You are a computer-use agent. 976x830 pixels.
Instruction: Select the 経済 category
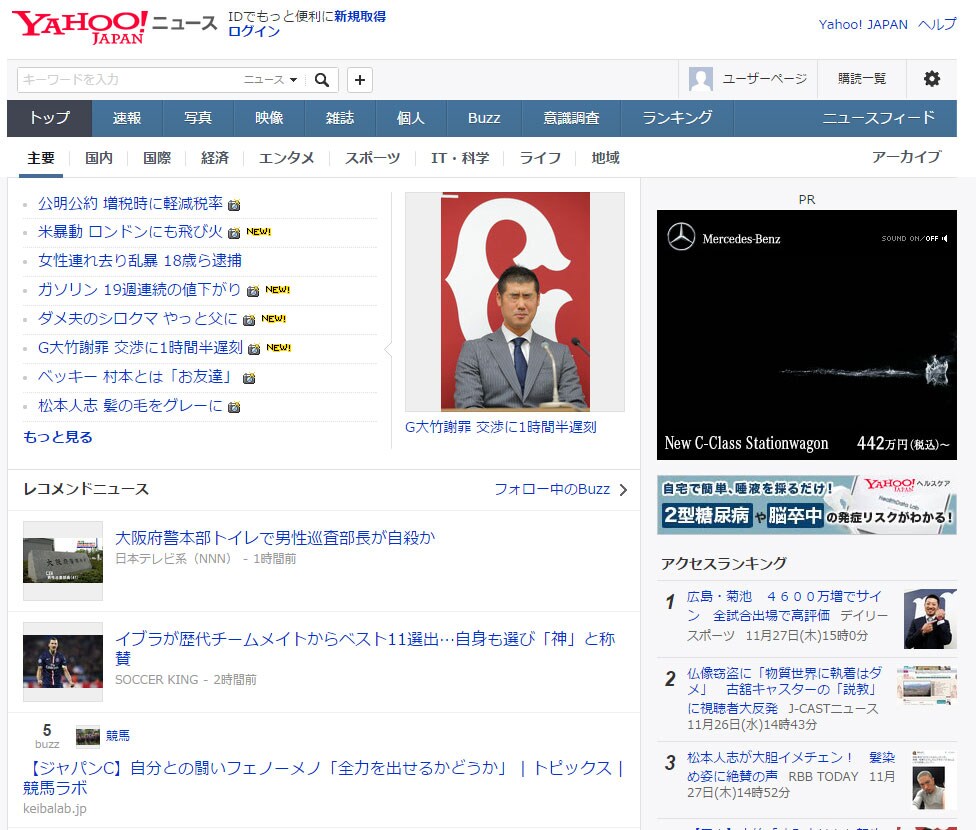pos(215,158)
